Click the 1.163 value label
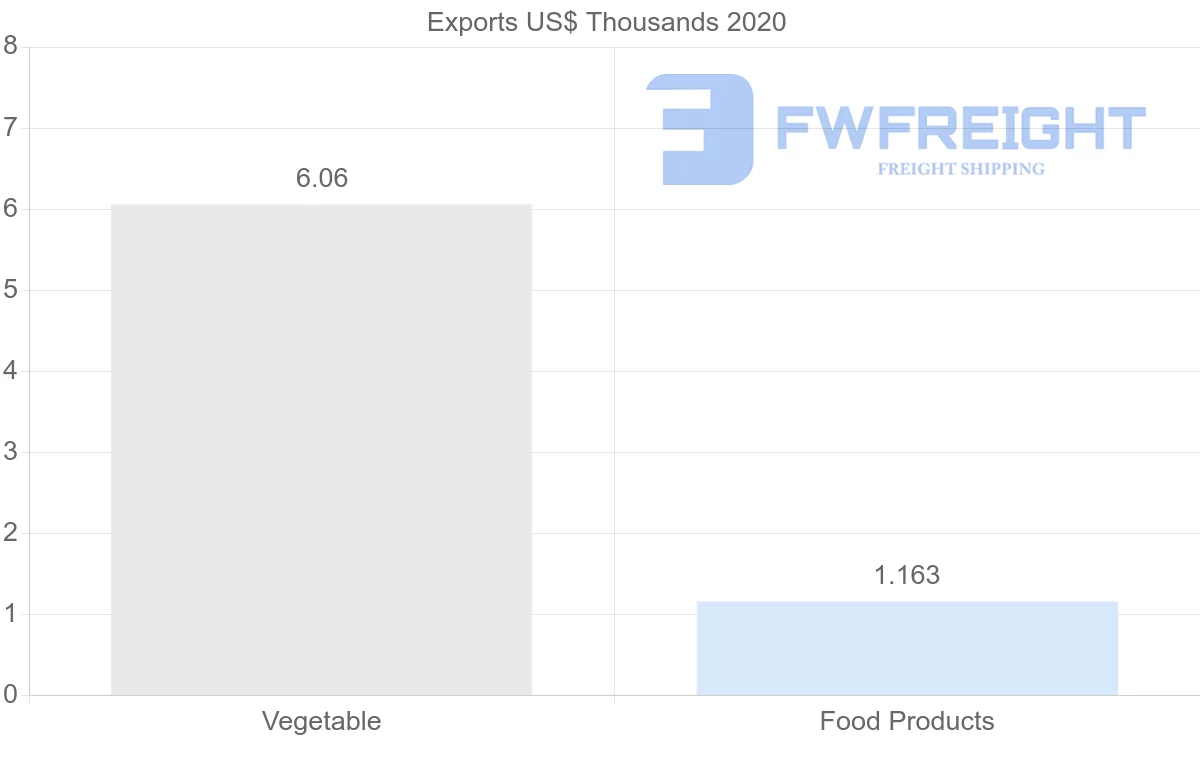The width and height of the screenshot is (1200, 763). [907, 575]
